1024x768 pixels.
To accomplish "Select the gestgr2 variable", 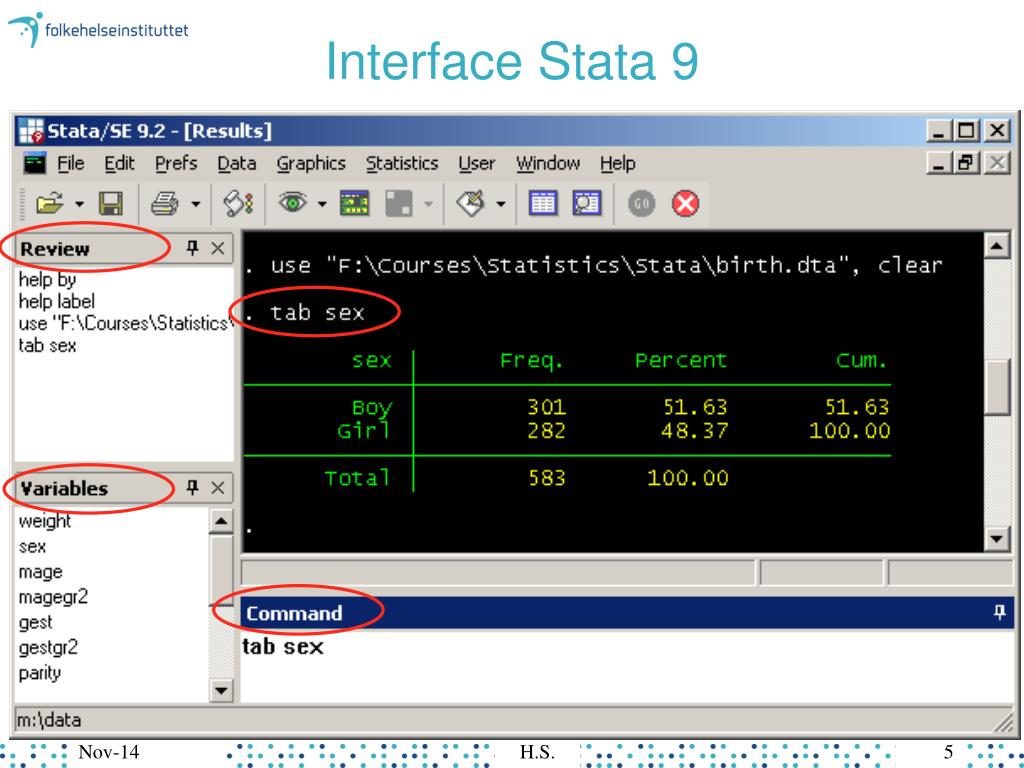I will [x=48, y=648].
